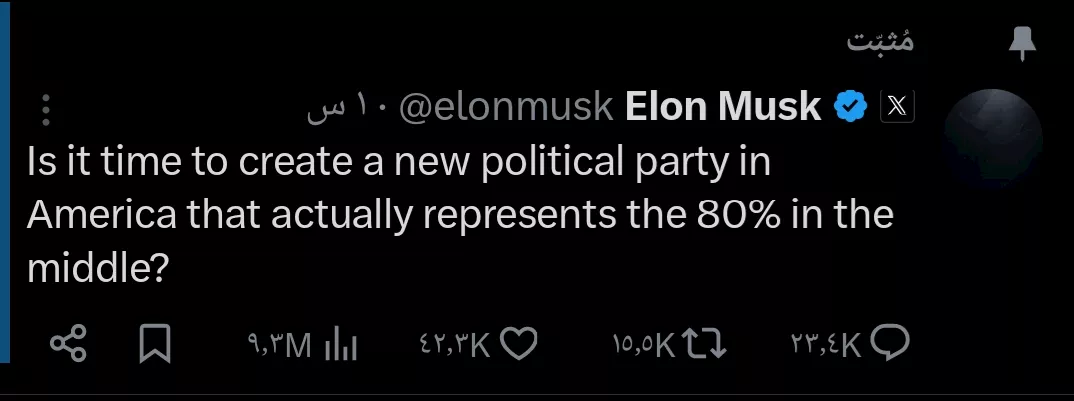Open the @elonmusk handle link
The image size is (1074, 401).
click(505, 107)
